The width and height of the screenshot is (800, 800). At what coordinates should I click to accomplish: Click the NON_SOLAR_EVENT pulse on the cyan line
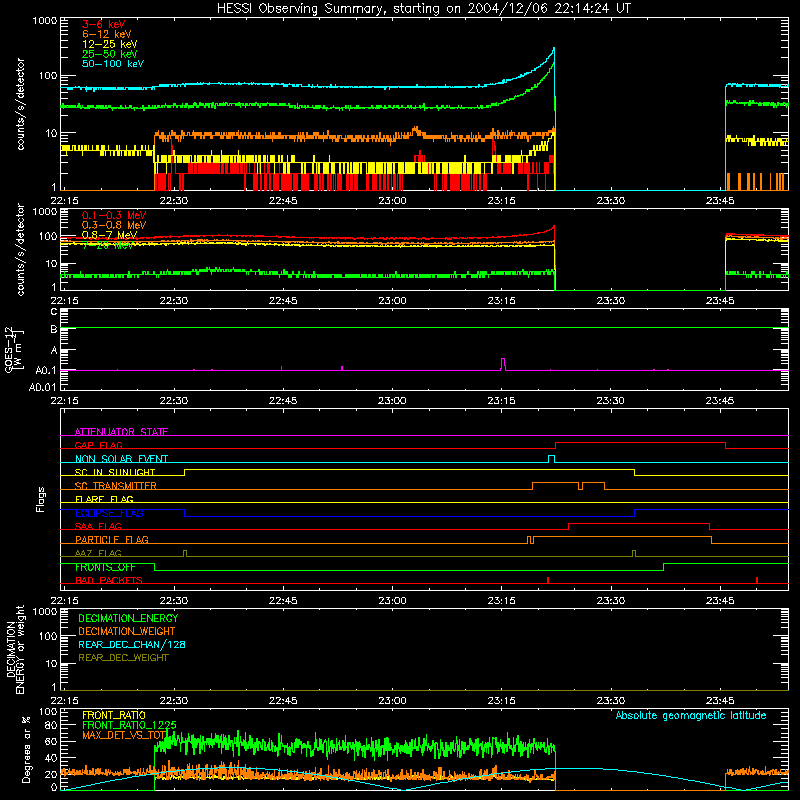pos(551,459)
